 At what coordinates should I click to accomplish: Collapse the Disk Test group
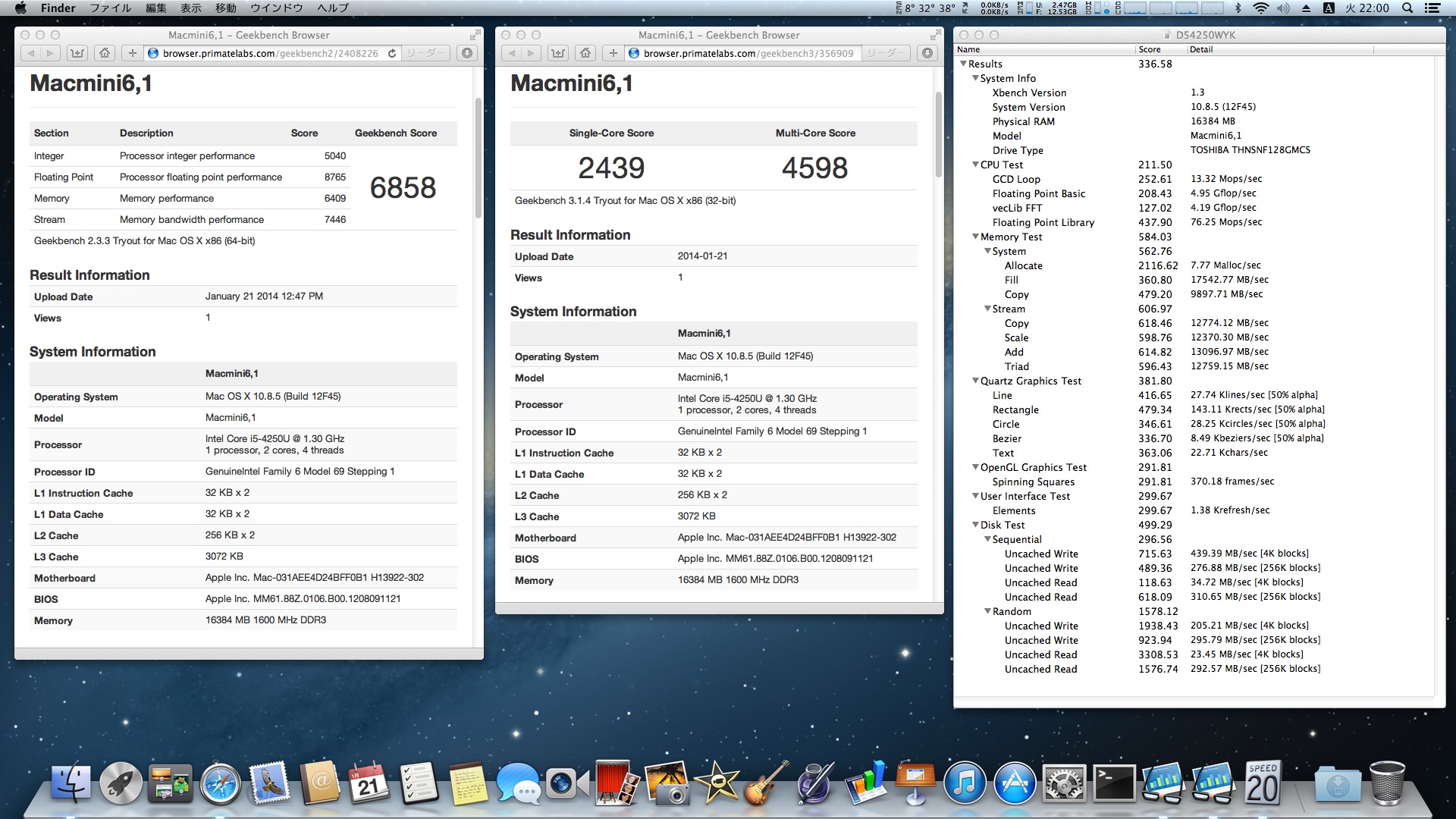(975, 525)
